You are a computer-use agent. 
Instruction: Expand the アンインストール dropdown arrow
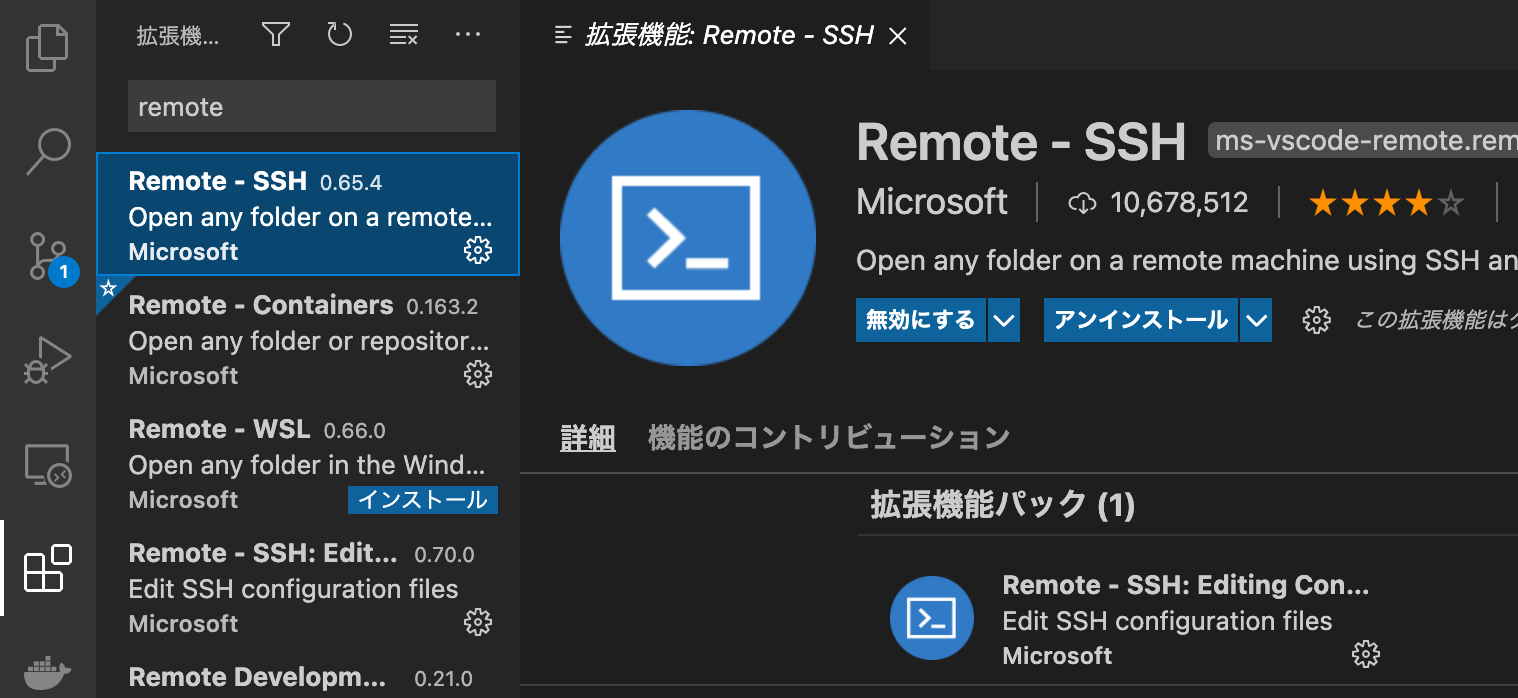1256,320
